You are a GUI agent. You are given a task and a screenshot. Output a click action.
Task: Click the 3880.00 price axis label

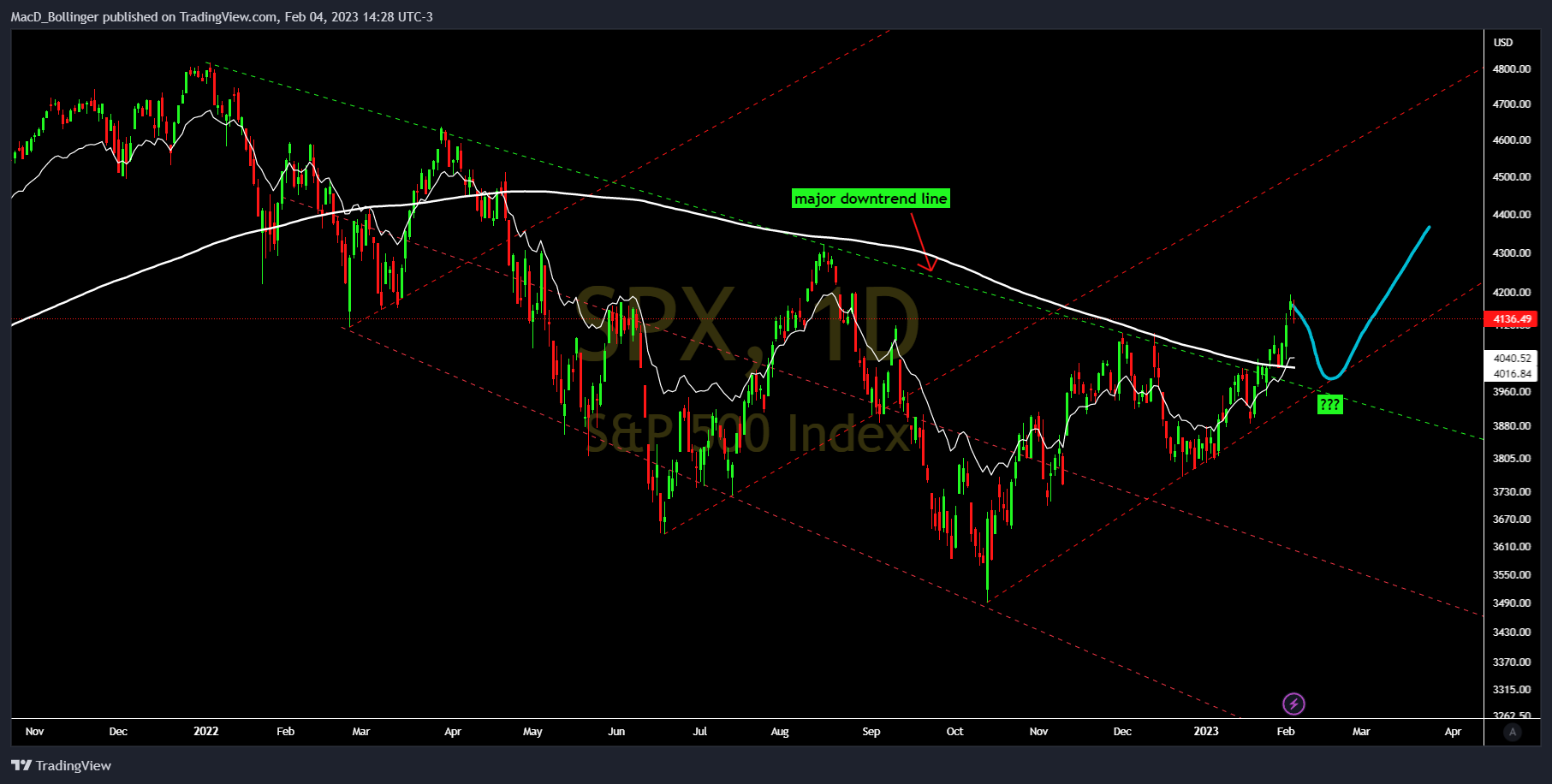coord(1512,425)
